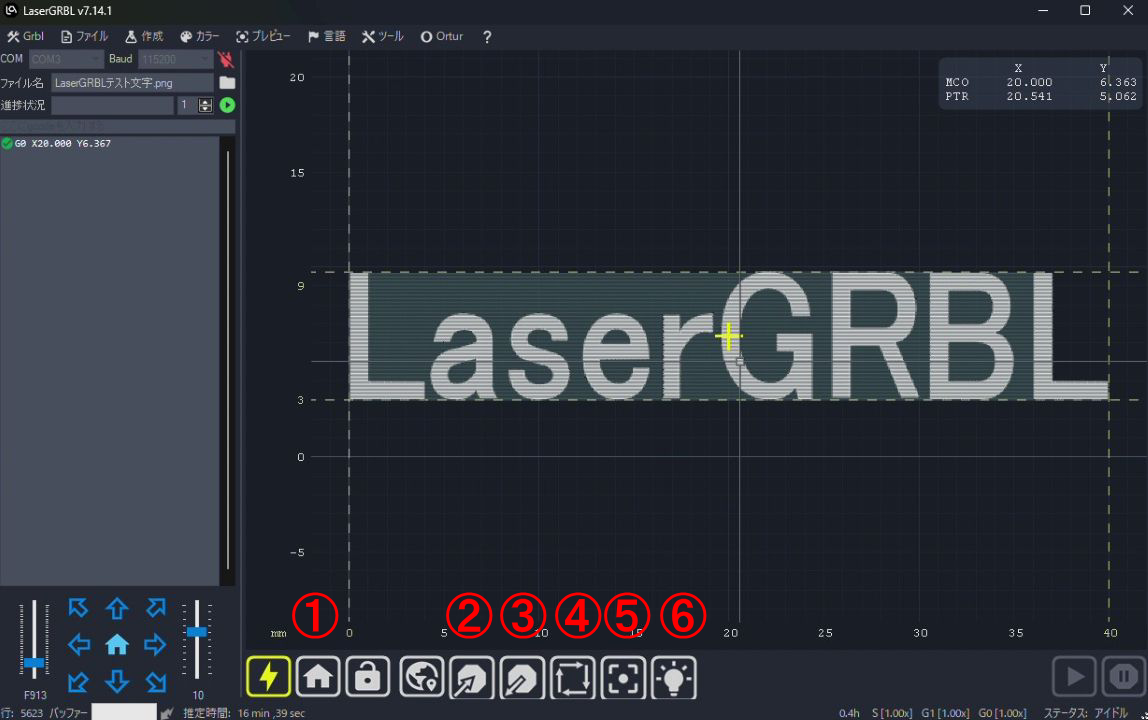Viewport: 1148px width, 720px height.
Task: Click the homing house button in bottom toolbar
Action: [318, 677]
